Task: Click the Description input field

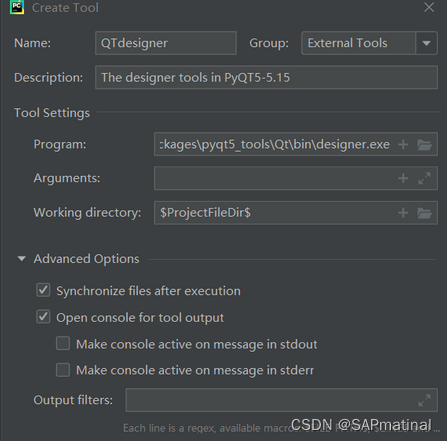Action: click(x=266, y=77)
